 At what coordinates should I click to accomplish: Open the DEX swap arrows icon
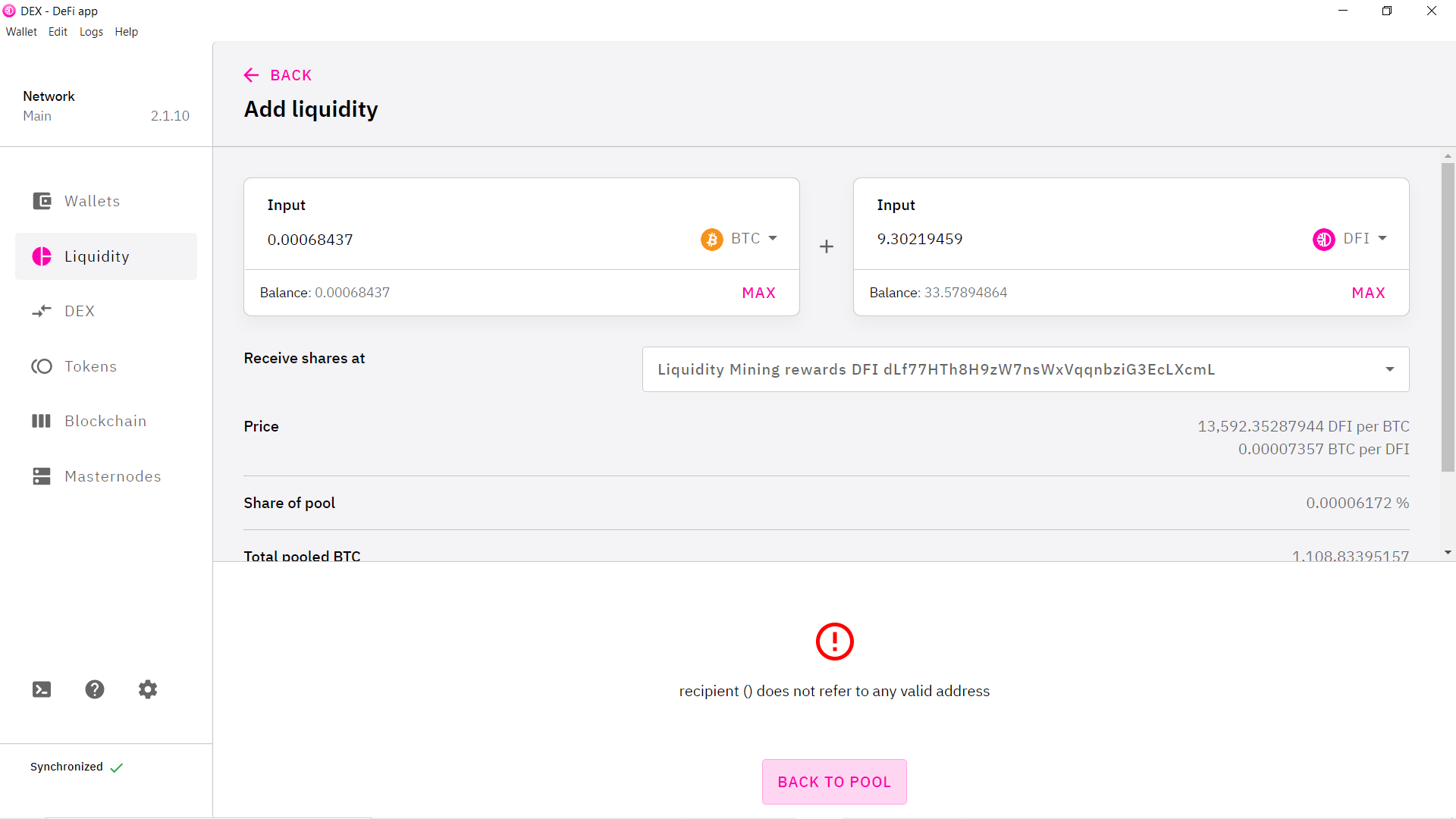(42, 311)
